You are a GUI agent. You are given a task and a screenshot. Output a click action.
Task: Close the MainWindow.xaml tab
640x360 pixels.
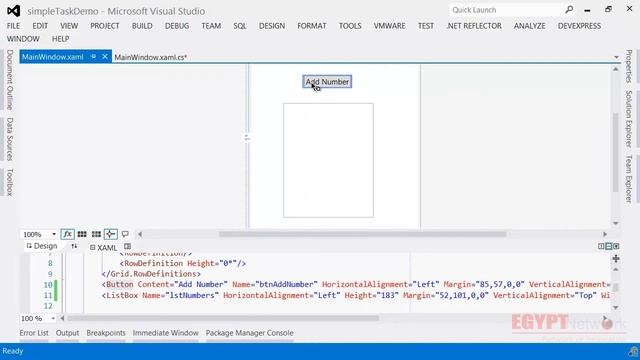(x=105, y=57)
